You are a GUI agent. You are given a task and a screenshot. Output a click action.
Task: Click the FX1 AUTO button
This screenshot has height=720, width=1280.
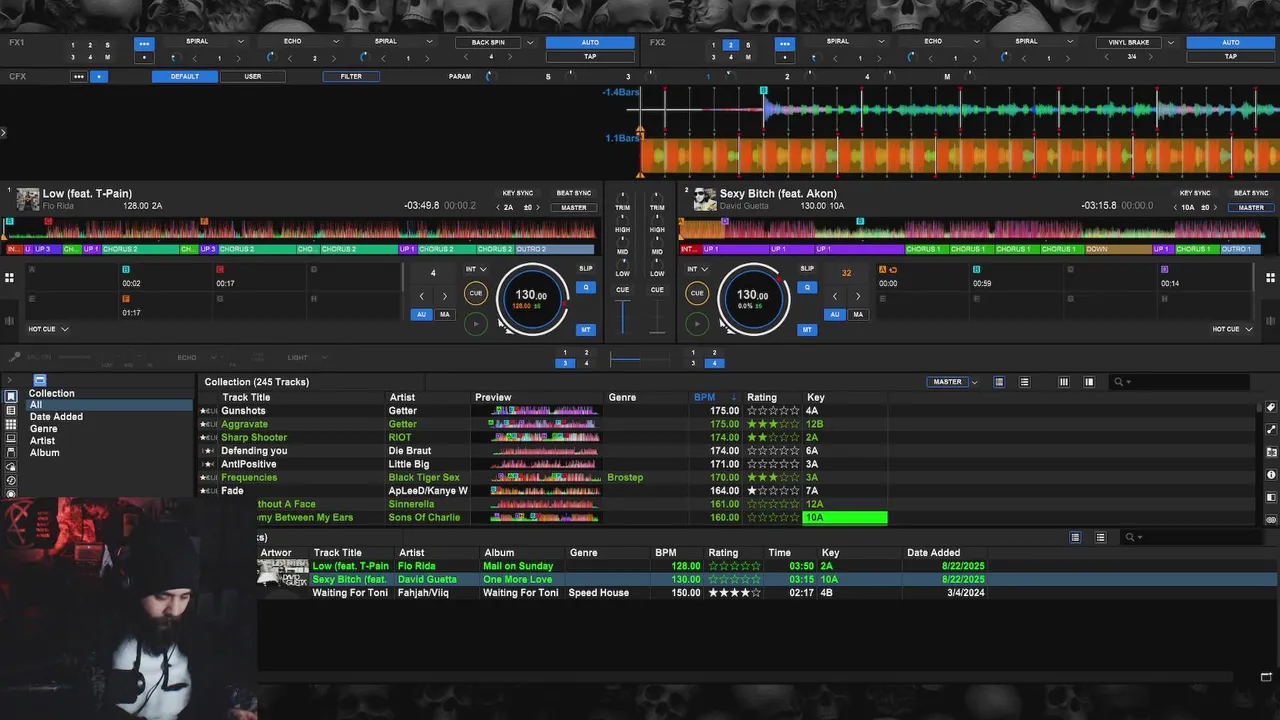pyautogui.click(x=590, y=43)
